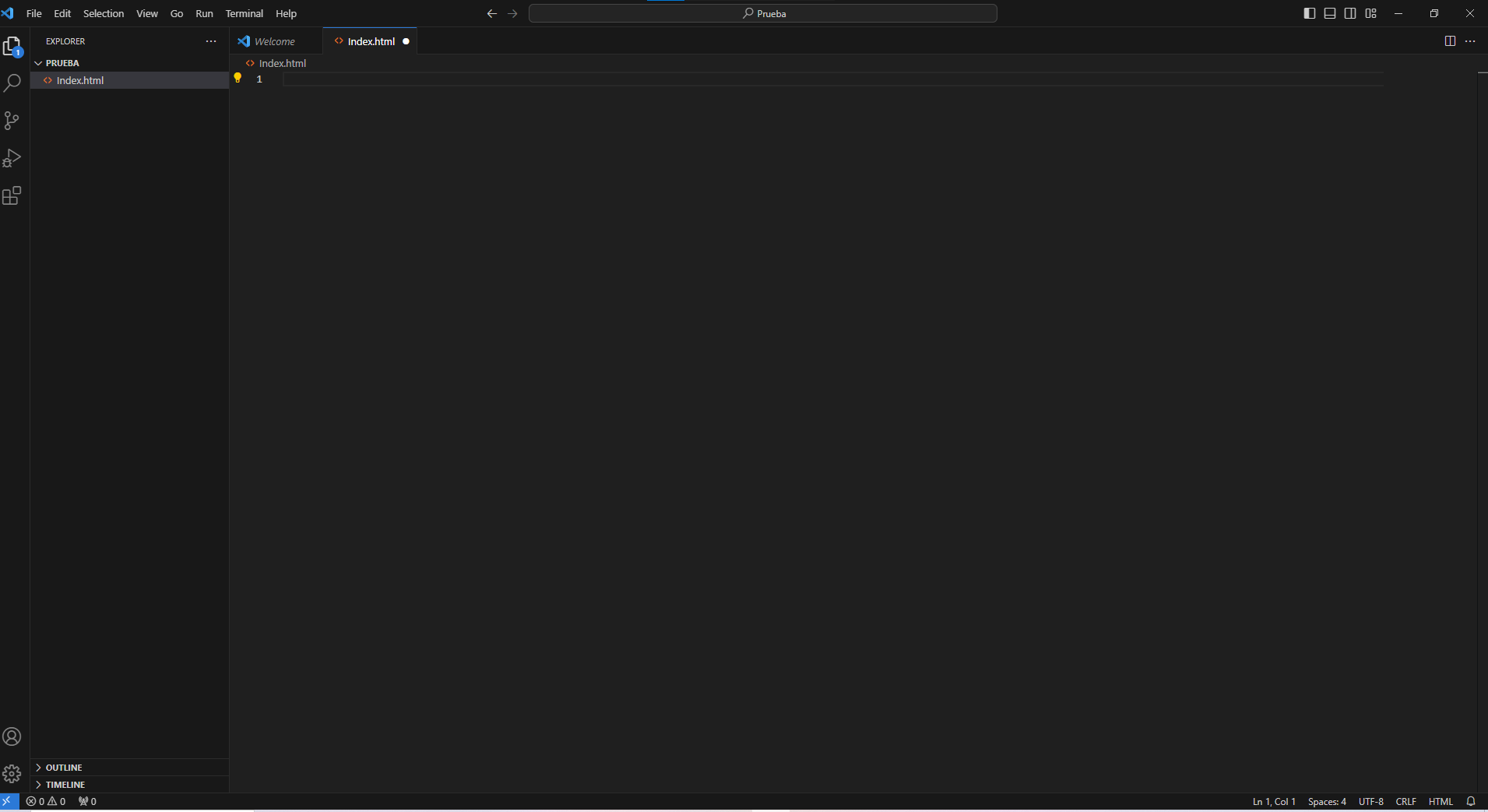The width and height of the screenshot is (1488, 812).
Task: Open Explorer Views and More Actions ellipsis
Action: tap(211, 41)
